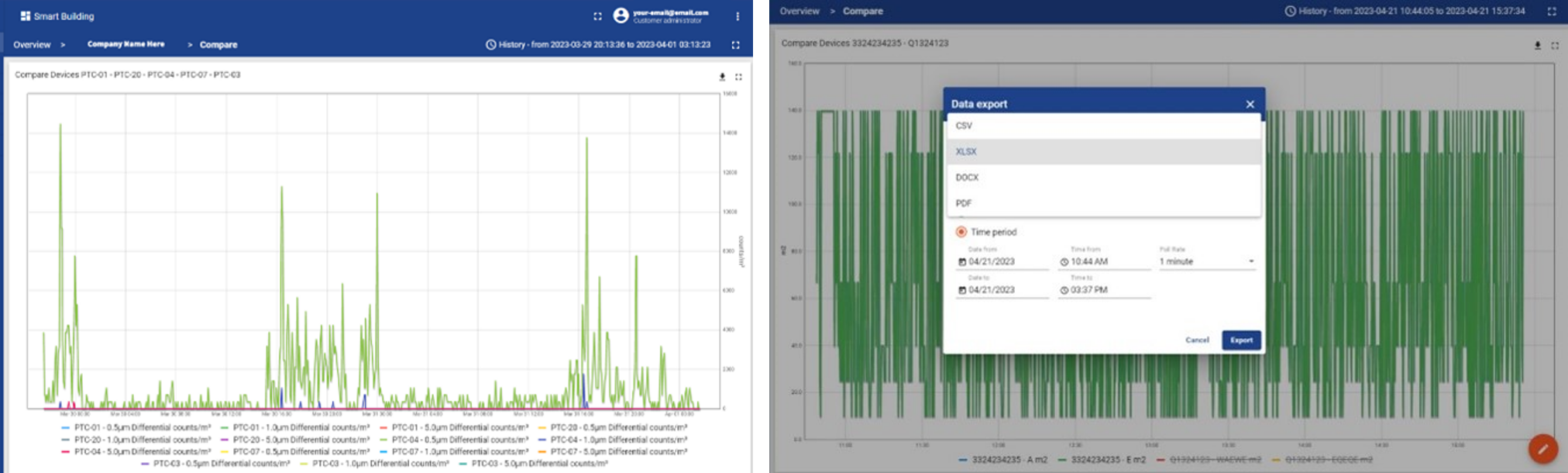Open the user account avatar icon

621,16
